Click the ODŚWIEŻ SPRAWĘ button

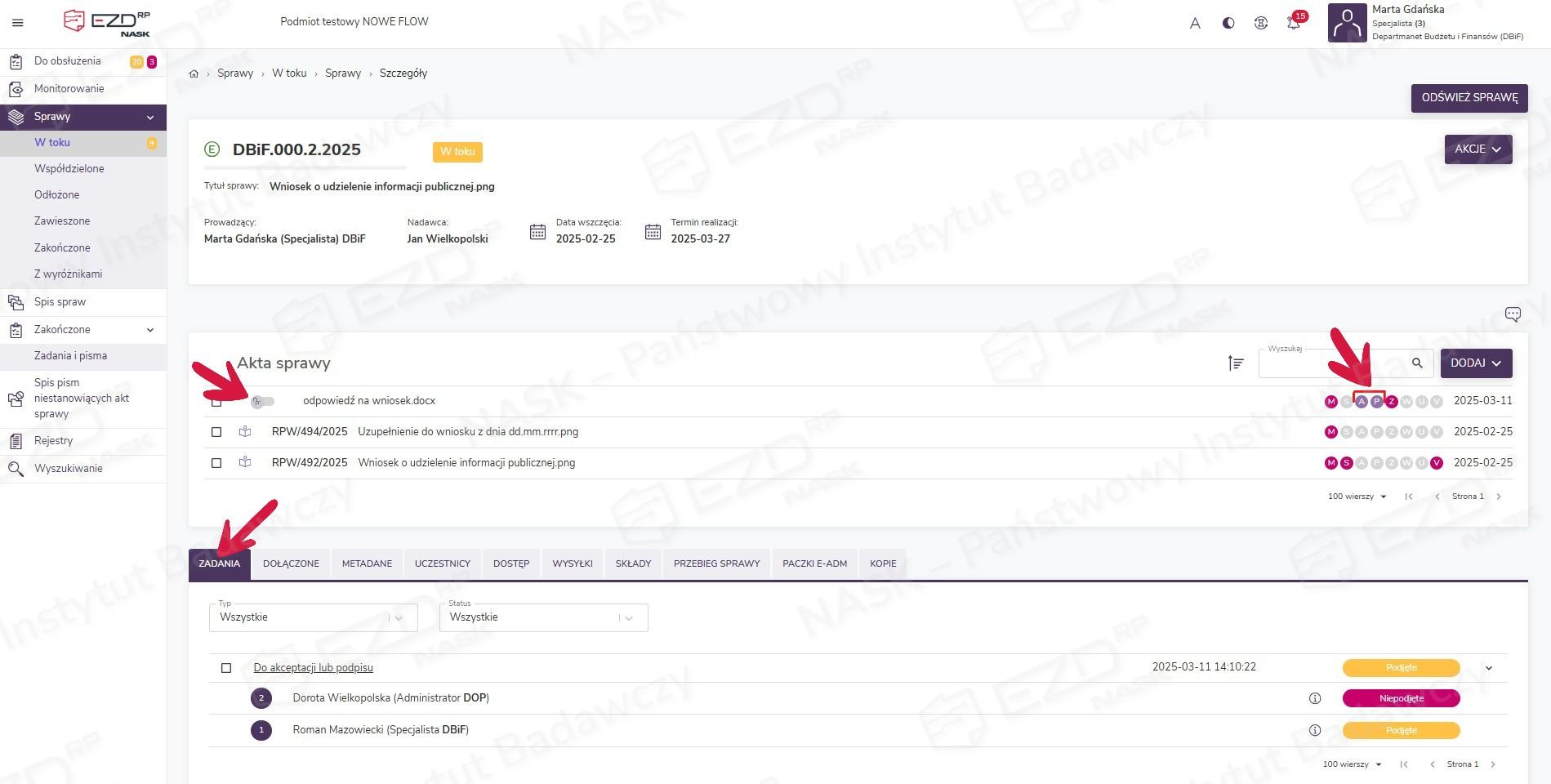[1469, 98]
